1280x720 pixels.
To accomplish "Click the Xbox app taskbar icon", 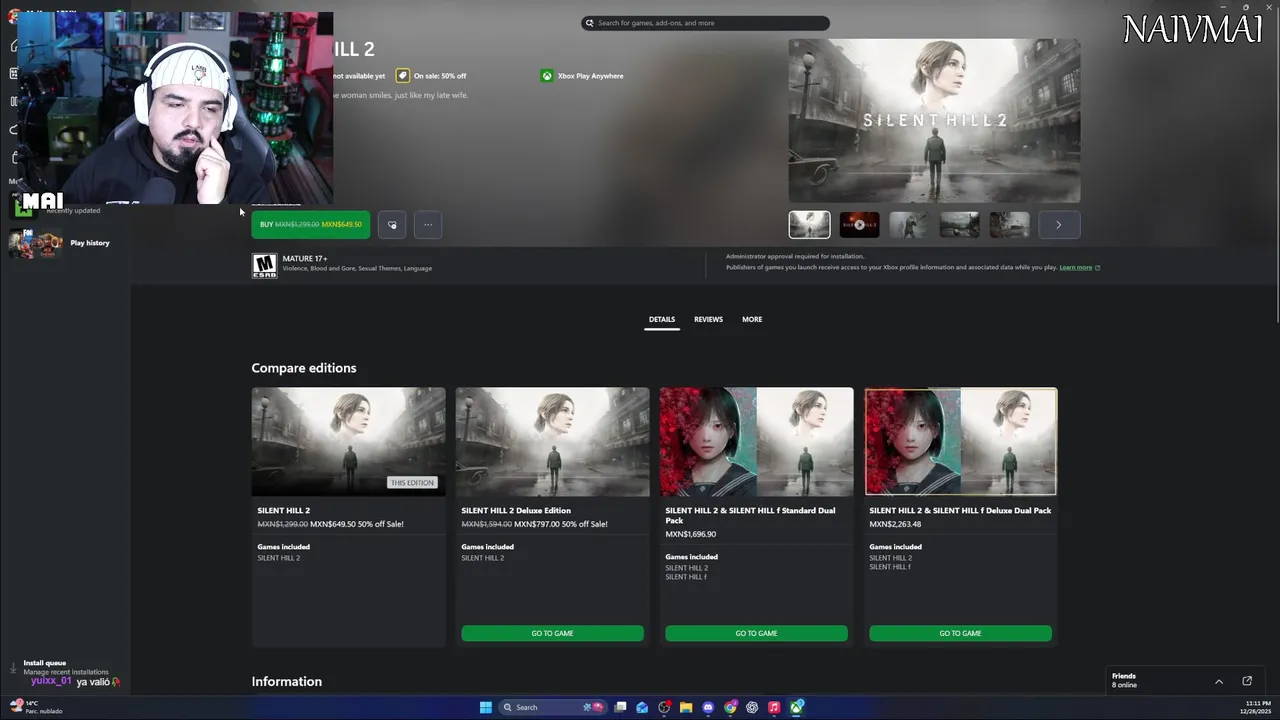I will pos(797,707).
